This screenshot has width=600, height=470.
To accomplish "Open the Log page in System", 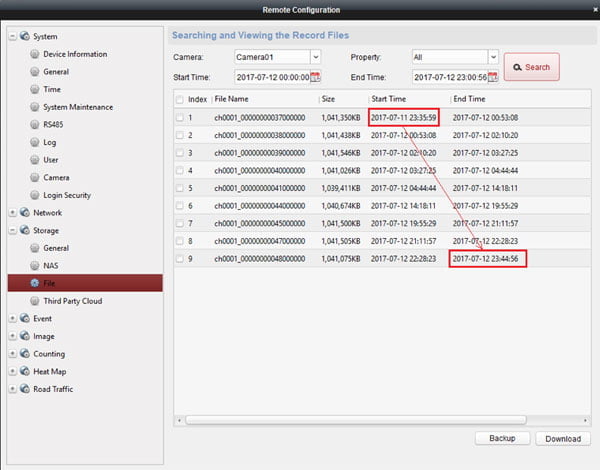I will click(51, 142).
